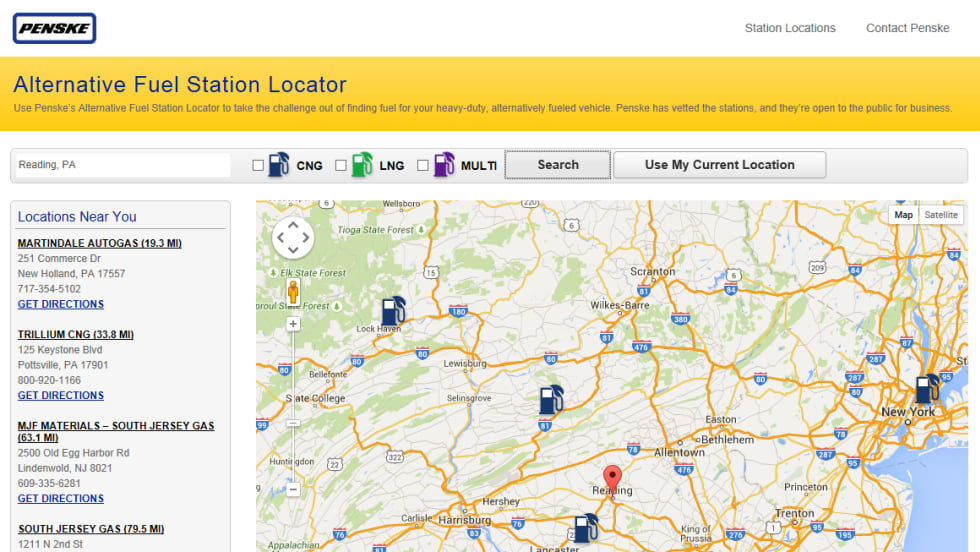Screen dimensions: 980x552
Task: Click the map pan navigation control
Action: tap(293, 238)
